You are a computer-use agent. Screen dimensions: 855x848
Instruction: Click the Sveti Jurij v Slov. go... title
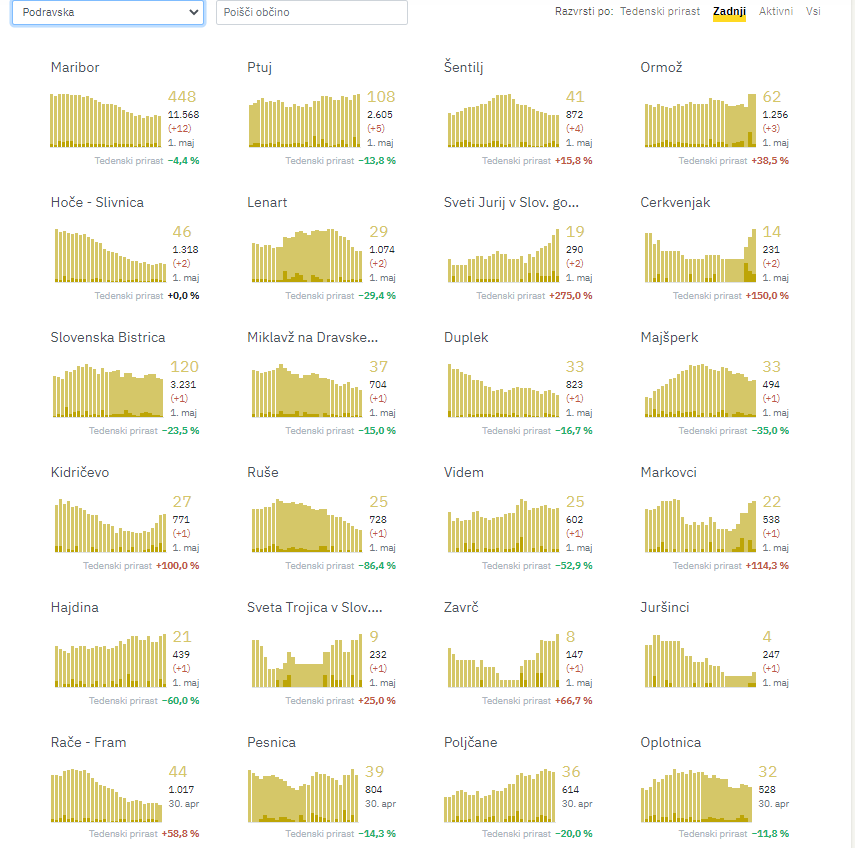[511, 202]
